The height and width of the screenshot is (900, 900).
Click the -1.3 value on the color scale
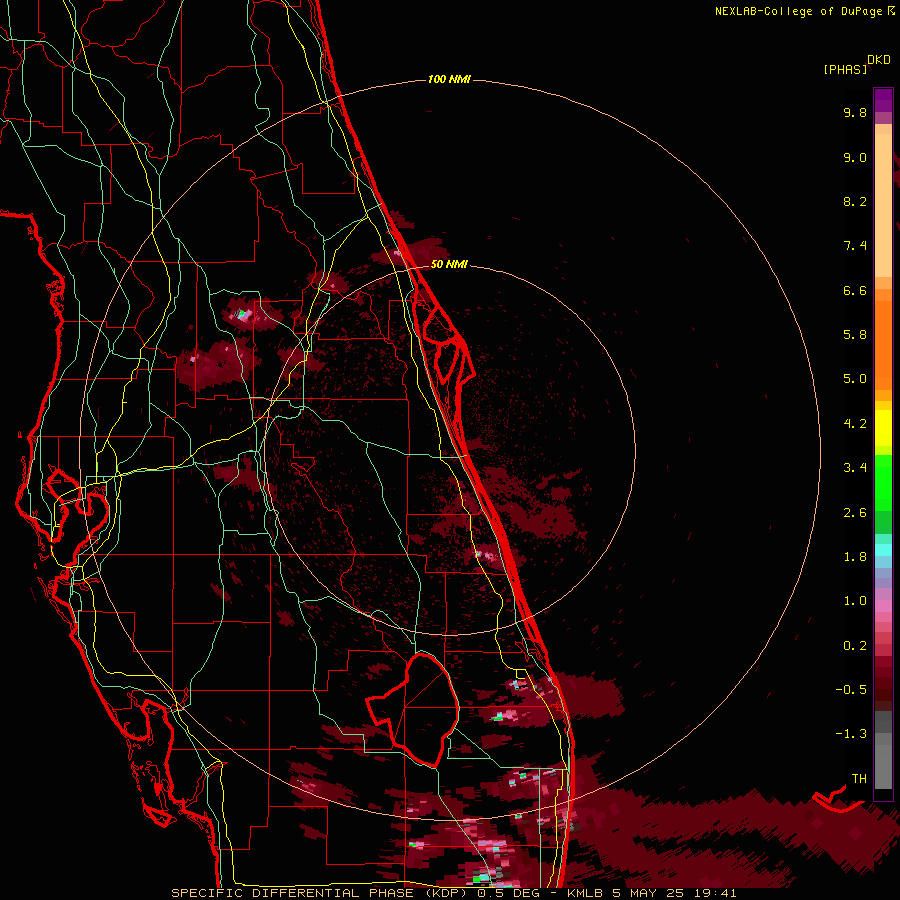point(851,734)
